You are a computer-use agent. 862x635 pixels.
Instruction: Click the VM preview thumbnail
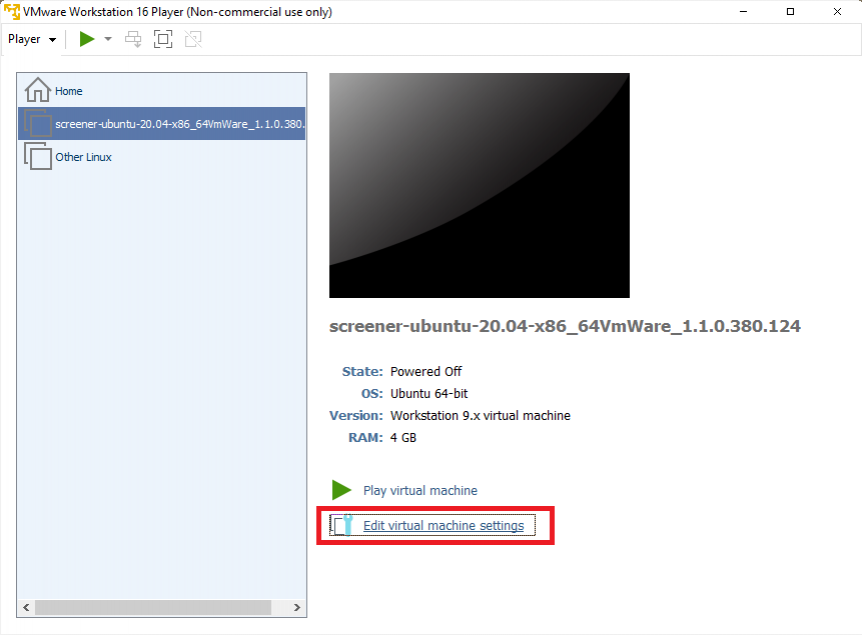pyautogui.click(x=479, y=185)
